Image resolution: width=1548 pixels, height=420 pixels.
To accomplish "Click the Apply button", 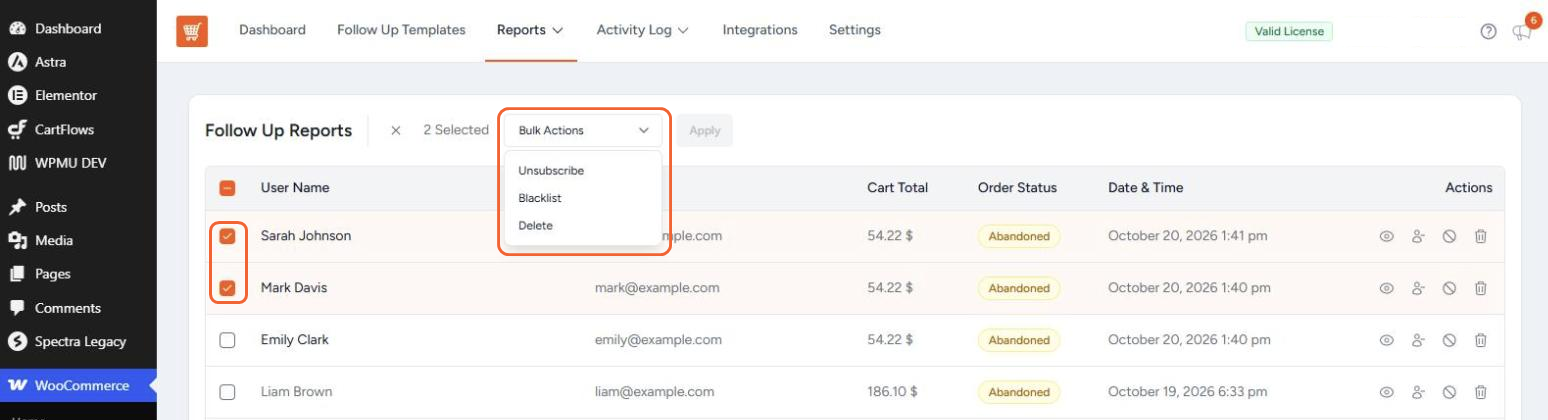I will pyautogui.click(x=705, y=131).
